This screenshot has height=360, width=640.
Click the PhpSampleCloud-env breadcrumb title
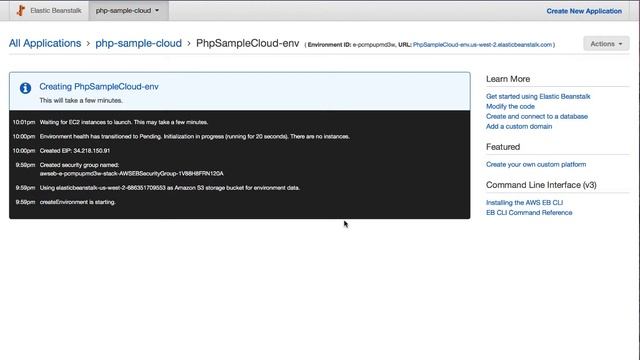[x=247, y=43]
